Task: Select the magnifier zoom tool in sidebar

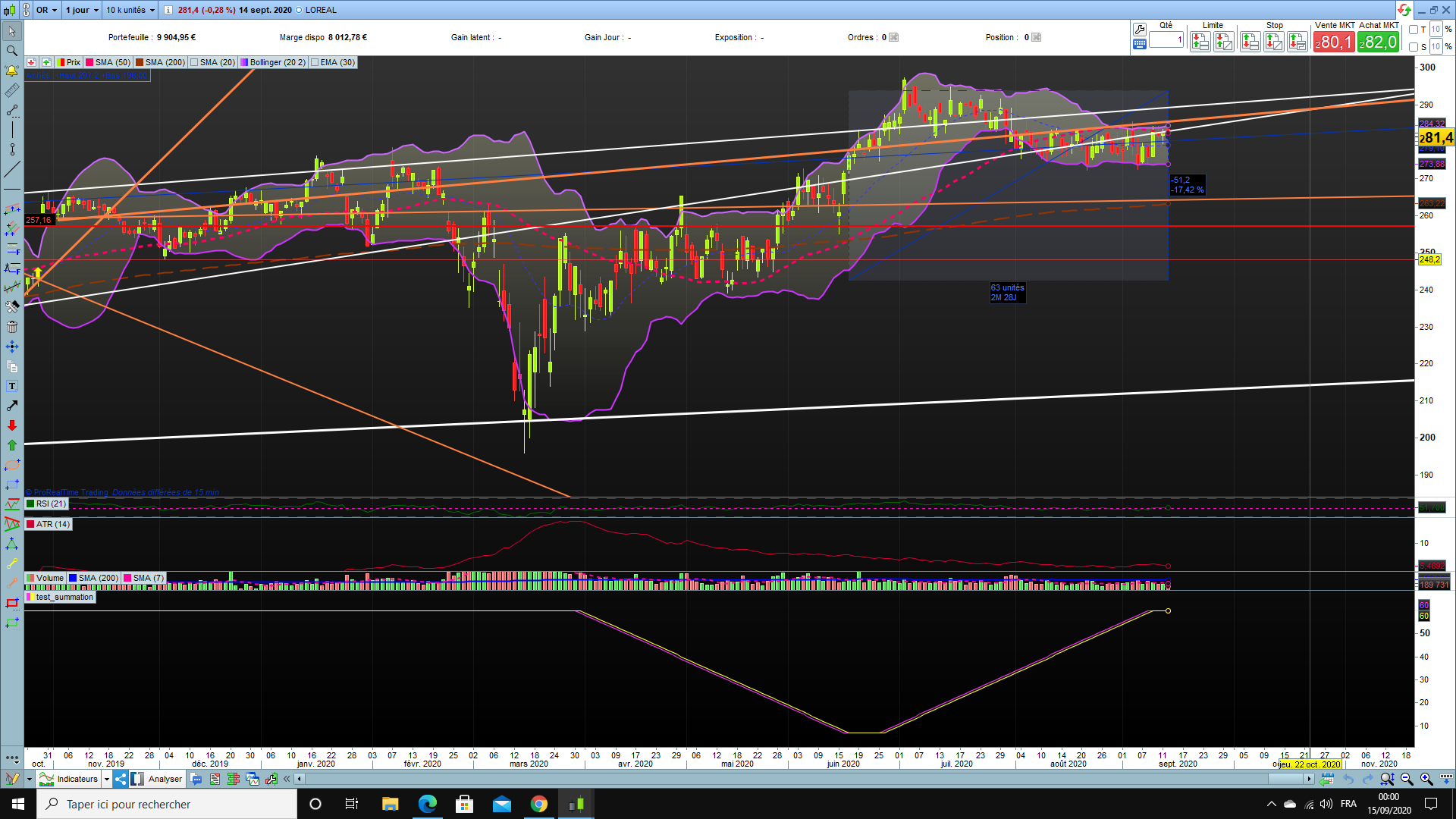Action: coord(11,51)
